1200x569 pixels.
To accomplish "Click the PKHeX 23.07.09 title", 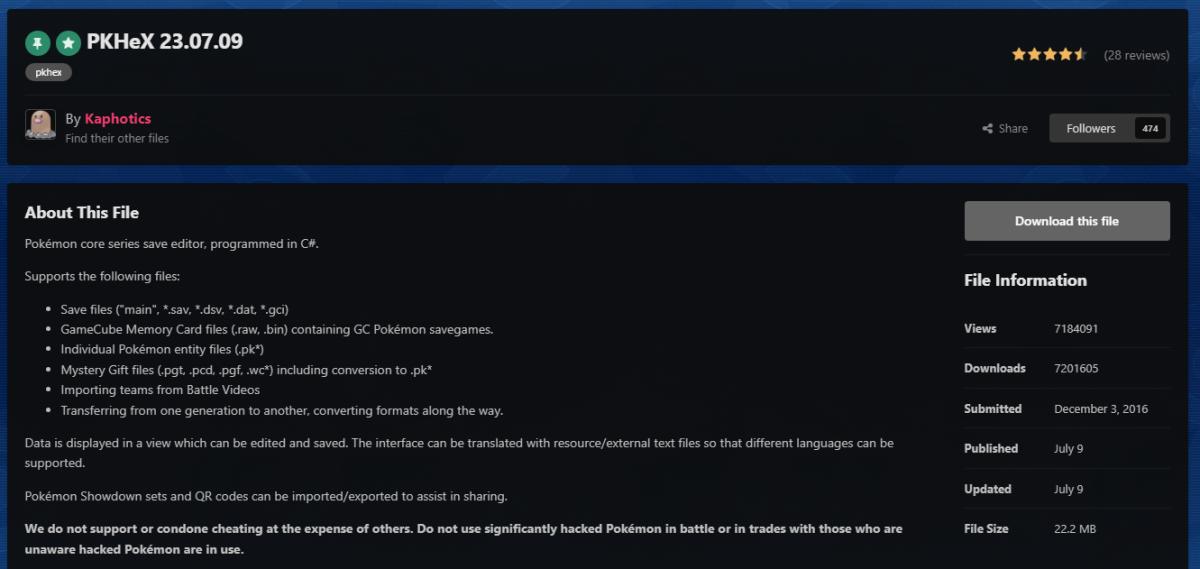I will [x=165, y=42].
